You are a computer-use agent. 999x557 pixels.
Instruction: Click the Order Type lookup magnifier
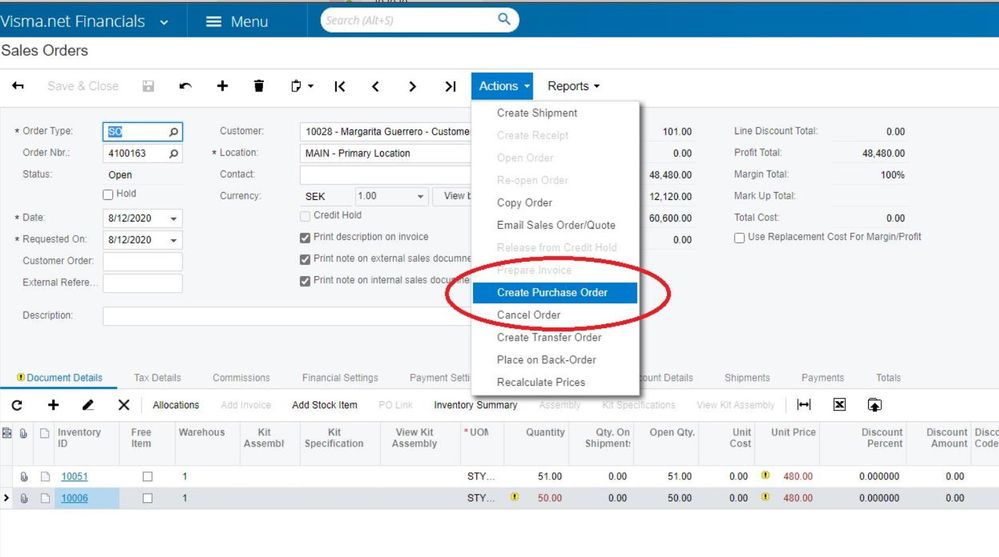coord(173,131)
